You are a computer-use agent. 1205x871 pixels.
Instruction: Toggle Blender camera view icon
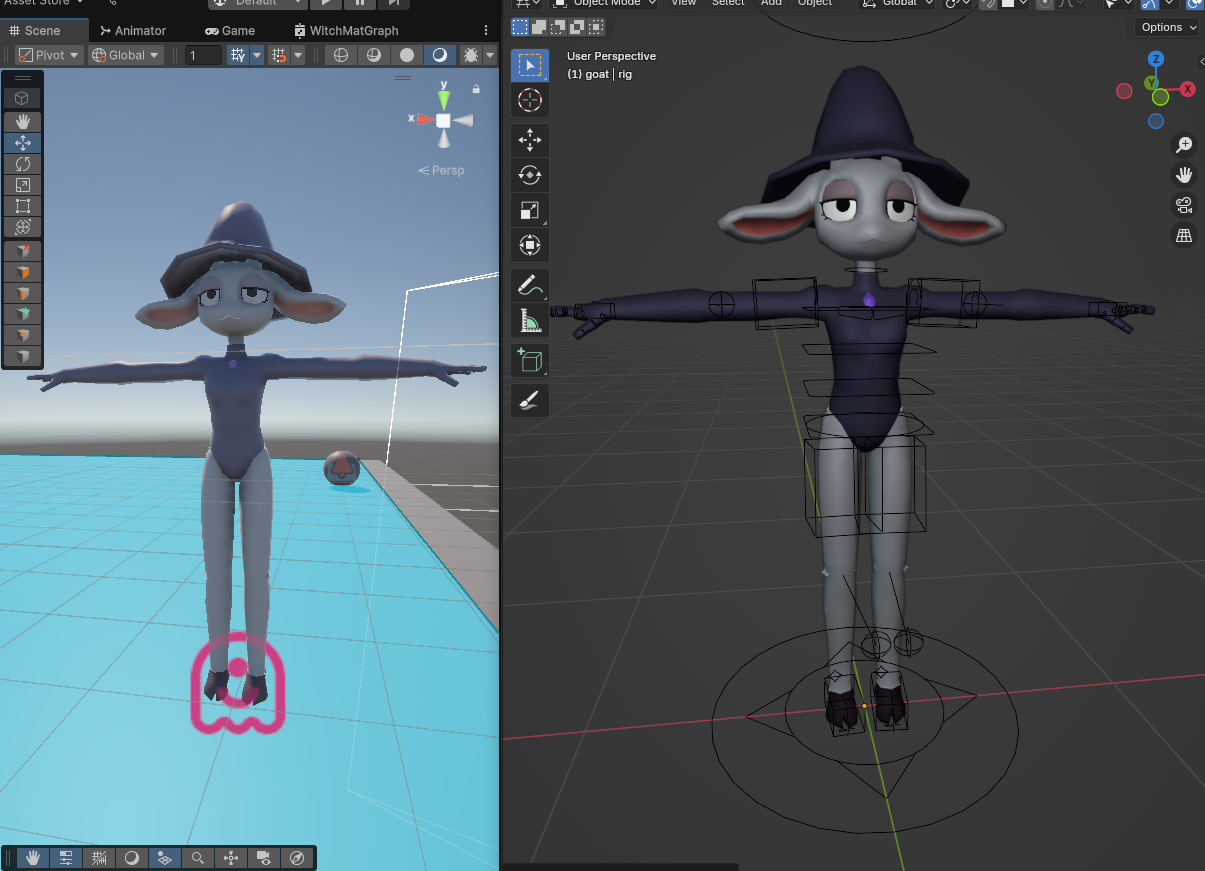[1184, 206]
